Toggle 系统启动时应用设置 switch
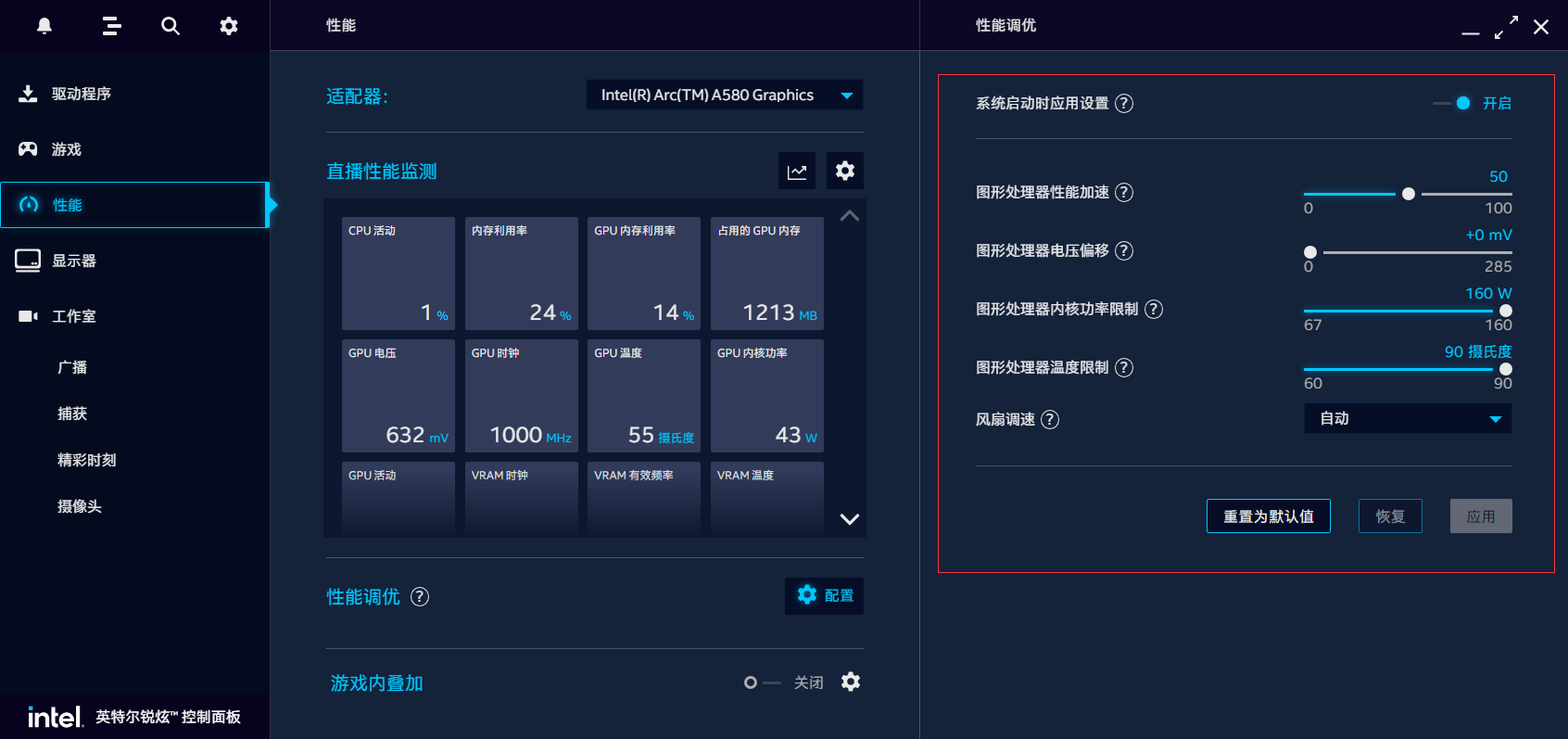Screen dimensions: 1568x739 [1452, 103]
